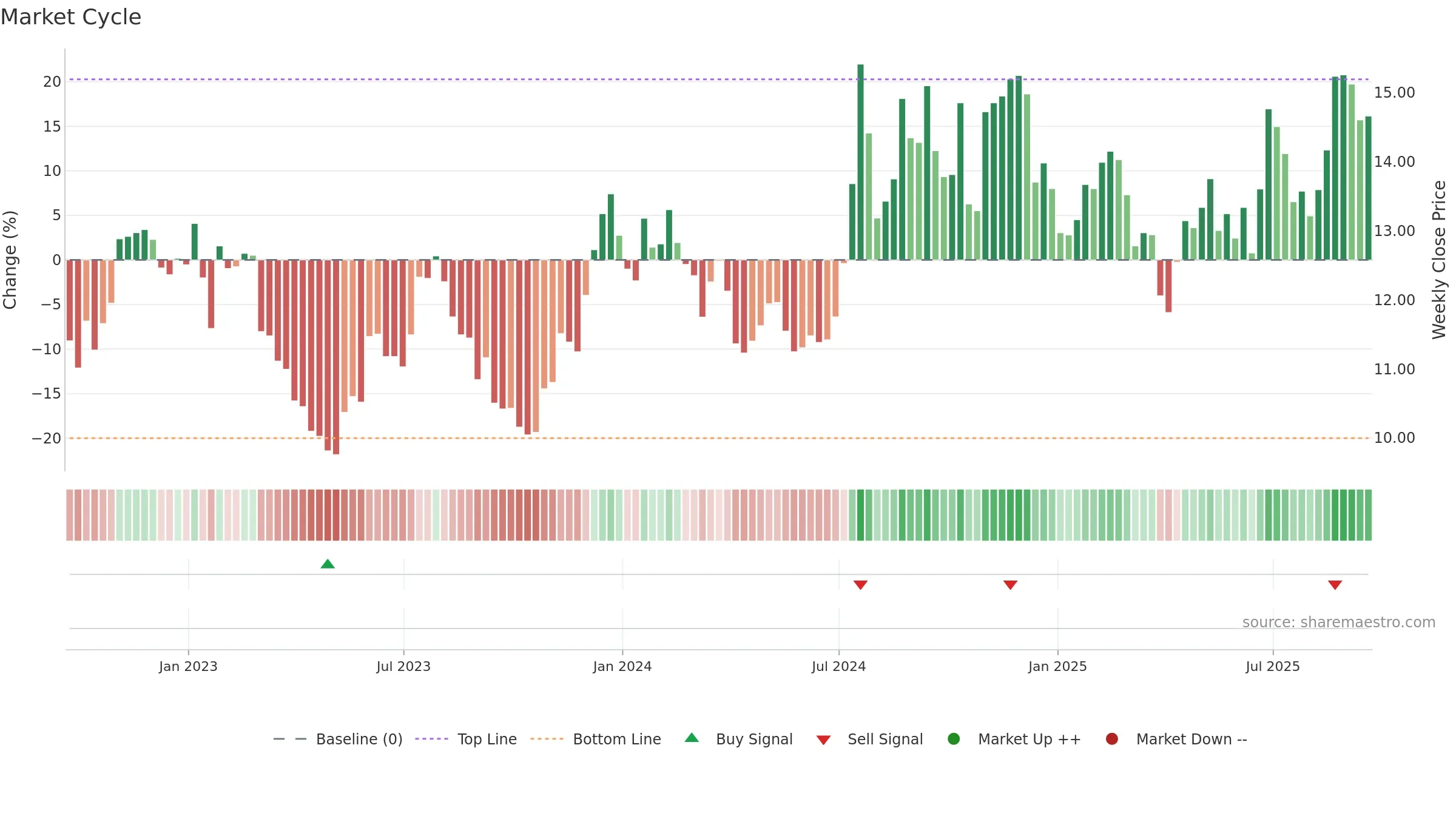Viewport: 1456px width, 819px height.
Task: Click the 15.00 price tick label
Action: click(x=1394, y=93)
